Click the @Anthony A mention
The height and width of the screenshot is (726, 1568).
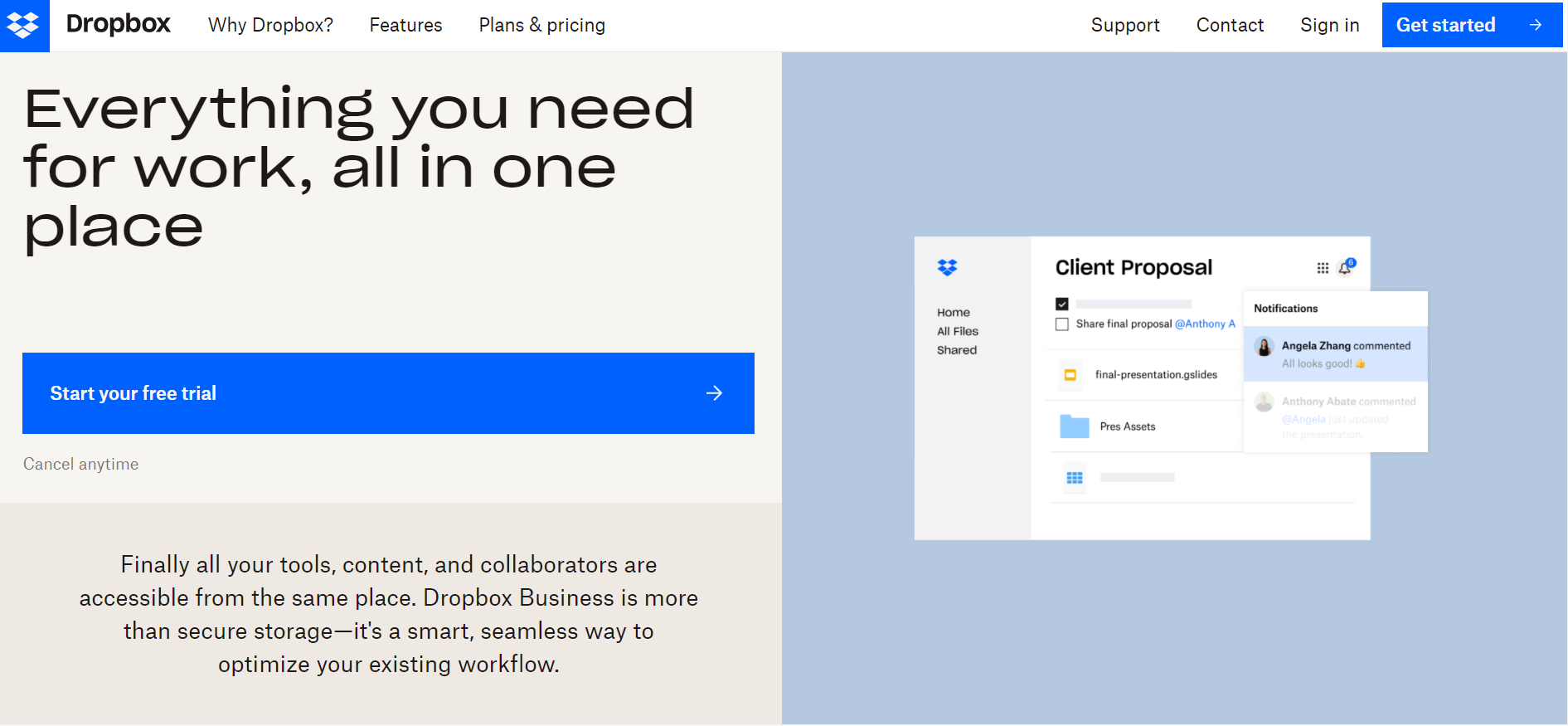(1205, 324)
